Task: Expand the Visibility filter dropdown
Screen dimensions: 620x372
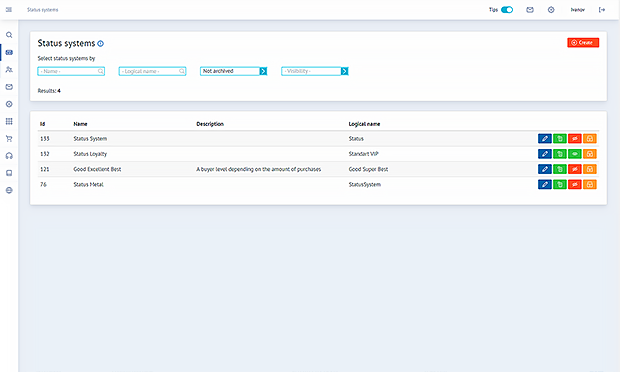Action: 315,71
